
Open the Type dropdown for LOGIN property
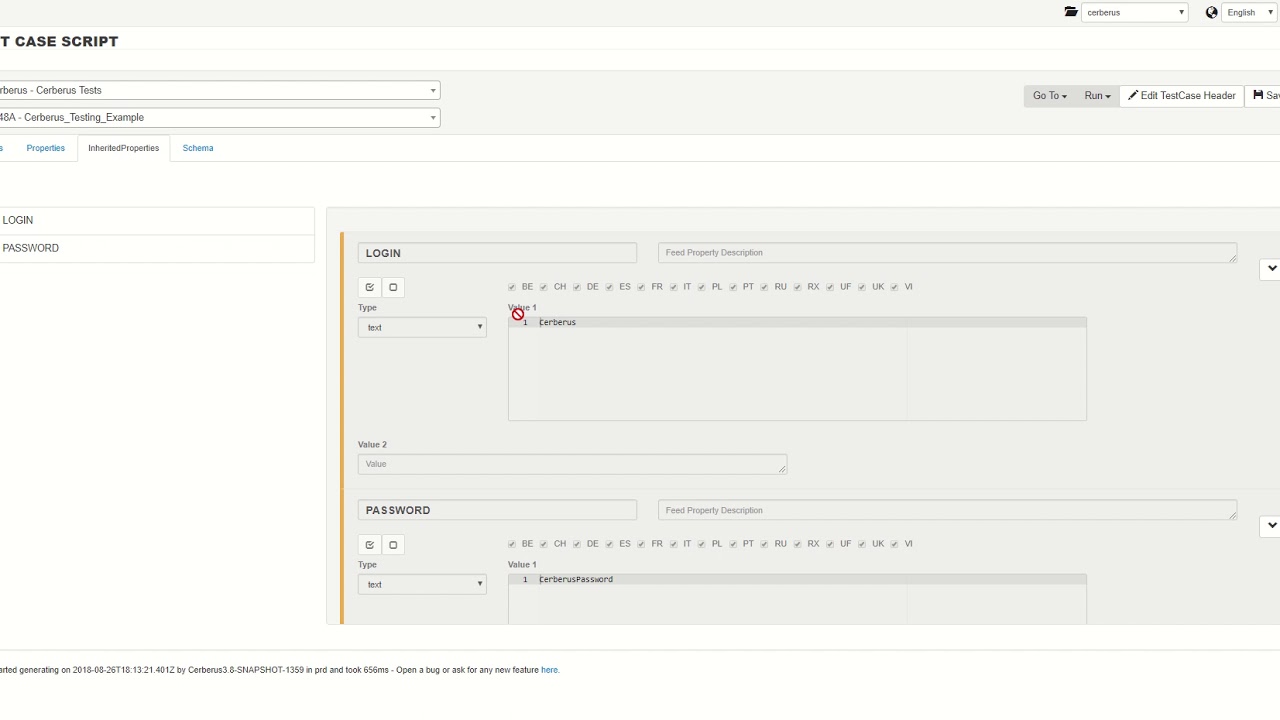coord(422,327)
